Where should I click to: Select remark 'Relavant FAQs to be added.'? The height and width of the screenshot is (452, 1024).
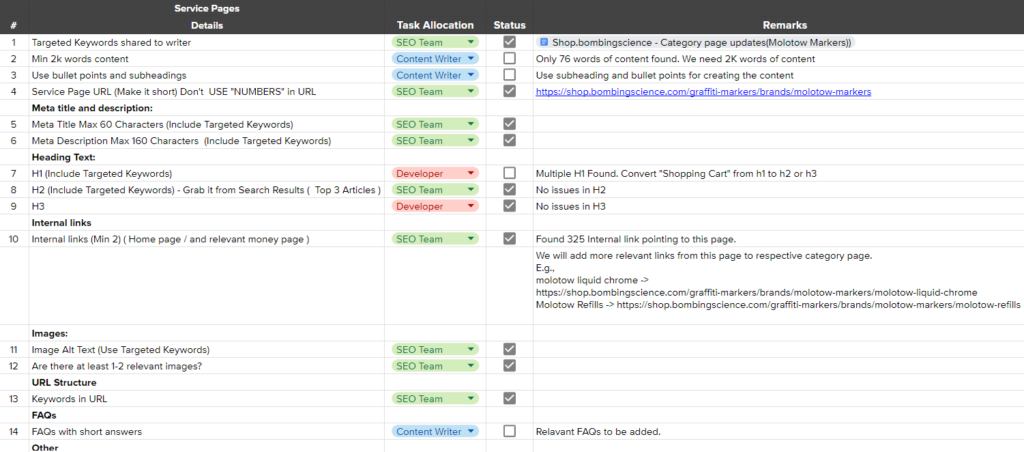778,431
